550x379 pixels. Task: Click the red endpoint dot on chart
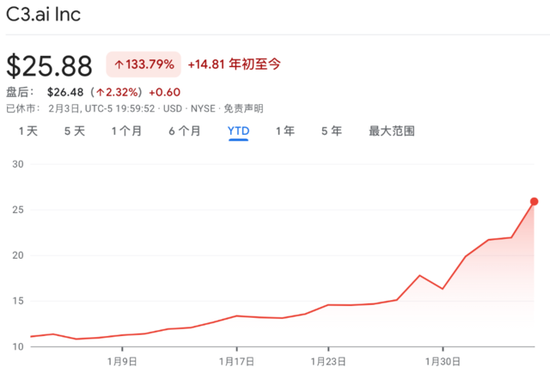(534, 201)
